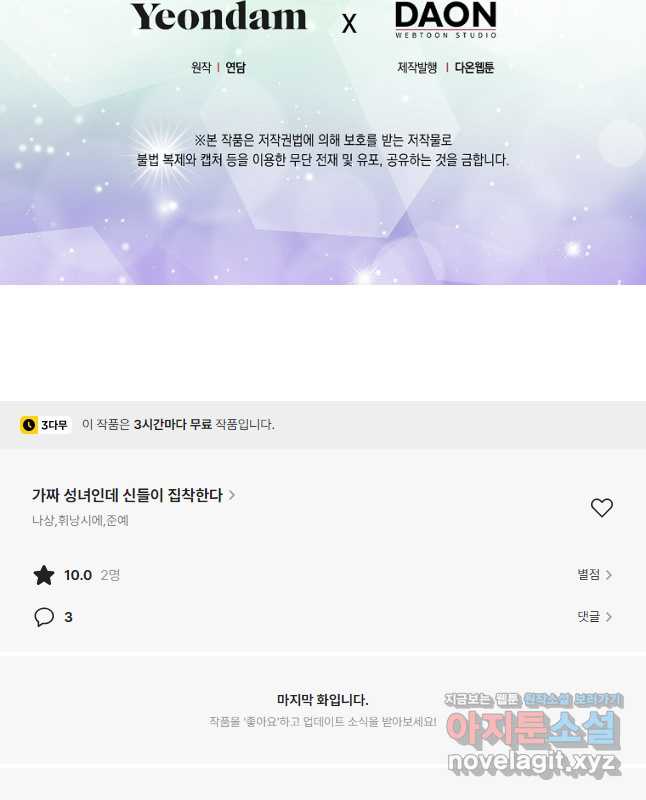Expand chevron next to 댓글
The height and width of the screenshot is (800, 646).
pos(609,617)
